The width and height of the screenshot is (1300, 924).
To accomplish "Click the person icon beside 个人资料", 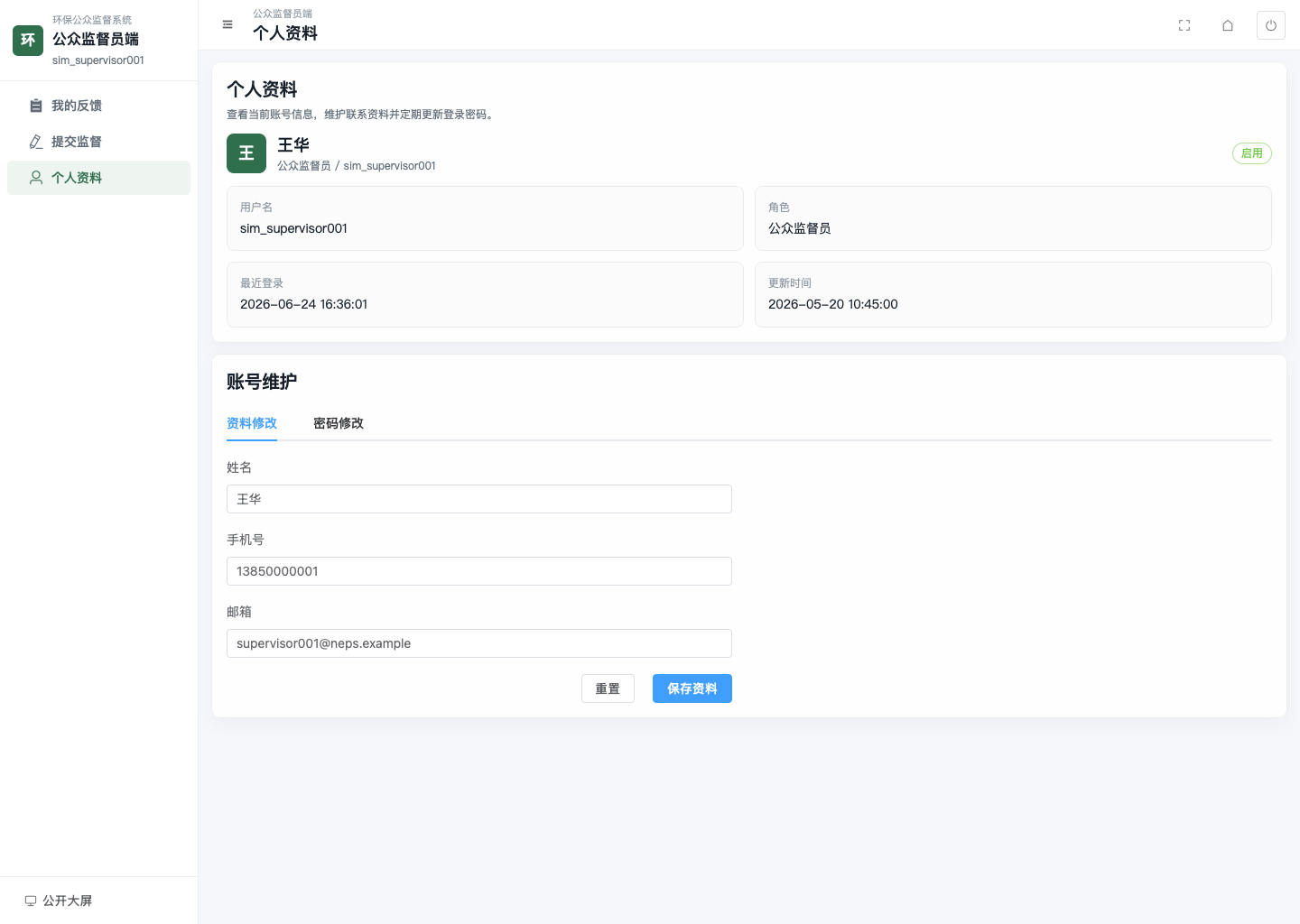I will (x=36, y=178).
